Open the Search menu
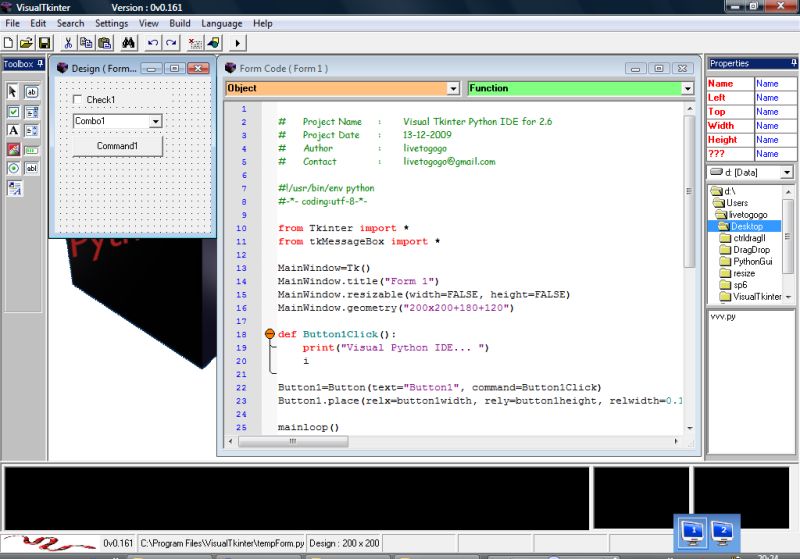 pos(70,23)
